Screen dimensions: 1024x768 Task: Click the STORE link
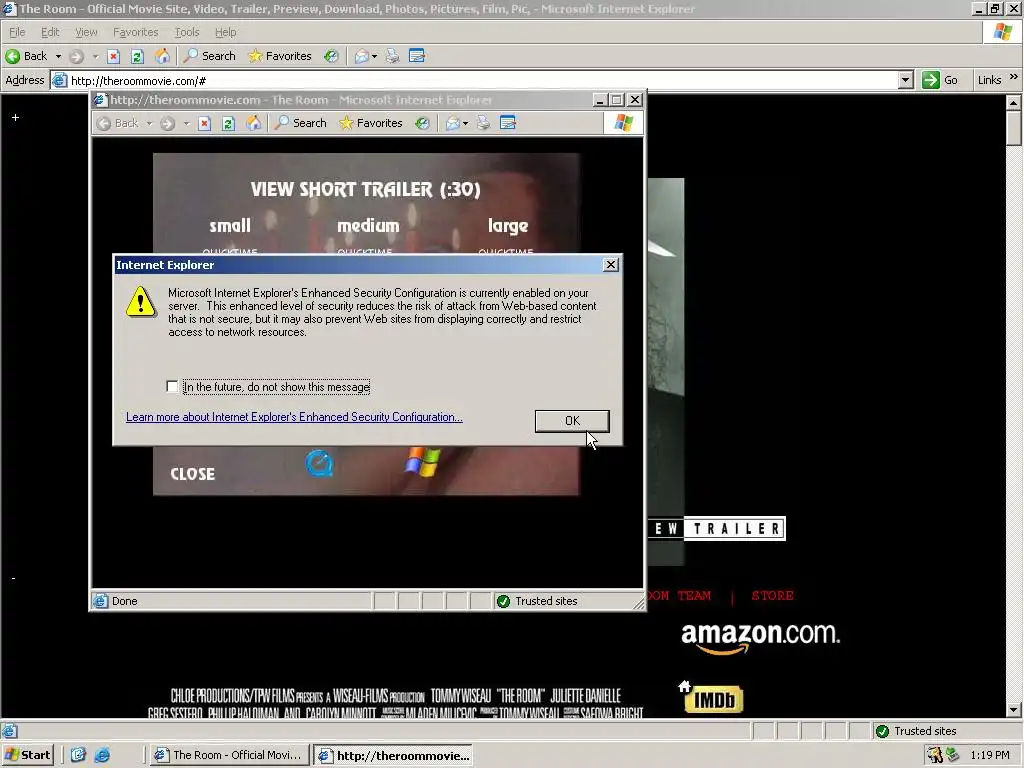click(x=773, y=596)
